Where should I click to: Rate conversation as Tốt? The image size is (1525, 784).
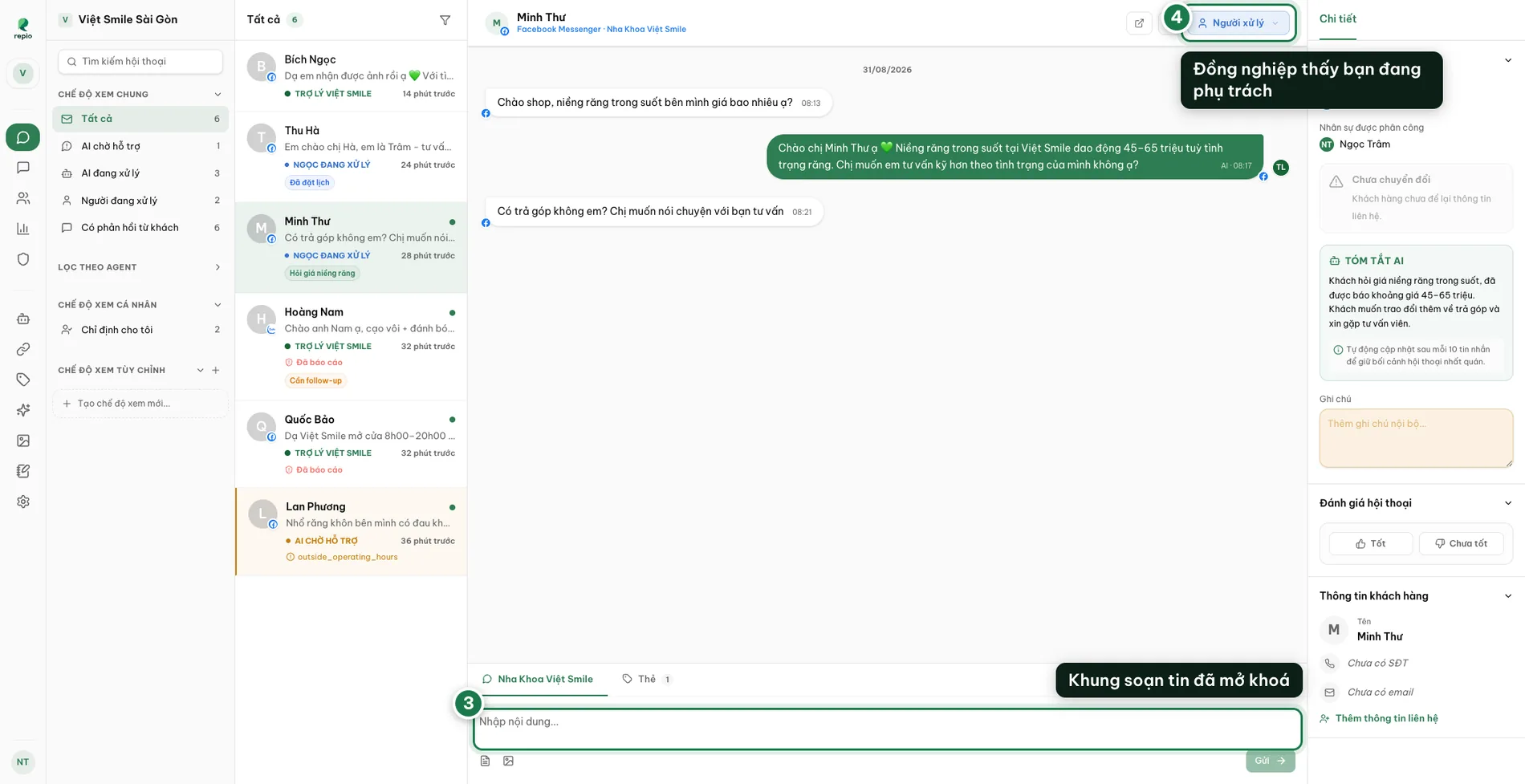[x=1370, y=543]
